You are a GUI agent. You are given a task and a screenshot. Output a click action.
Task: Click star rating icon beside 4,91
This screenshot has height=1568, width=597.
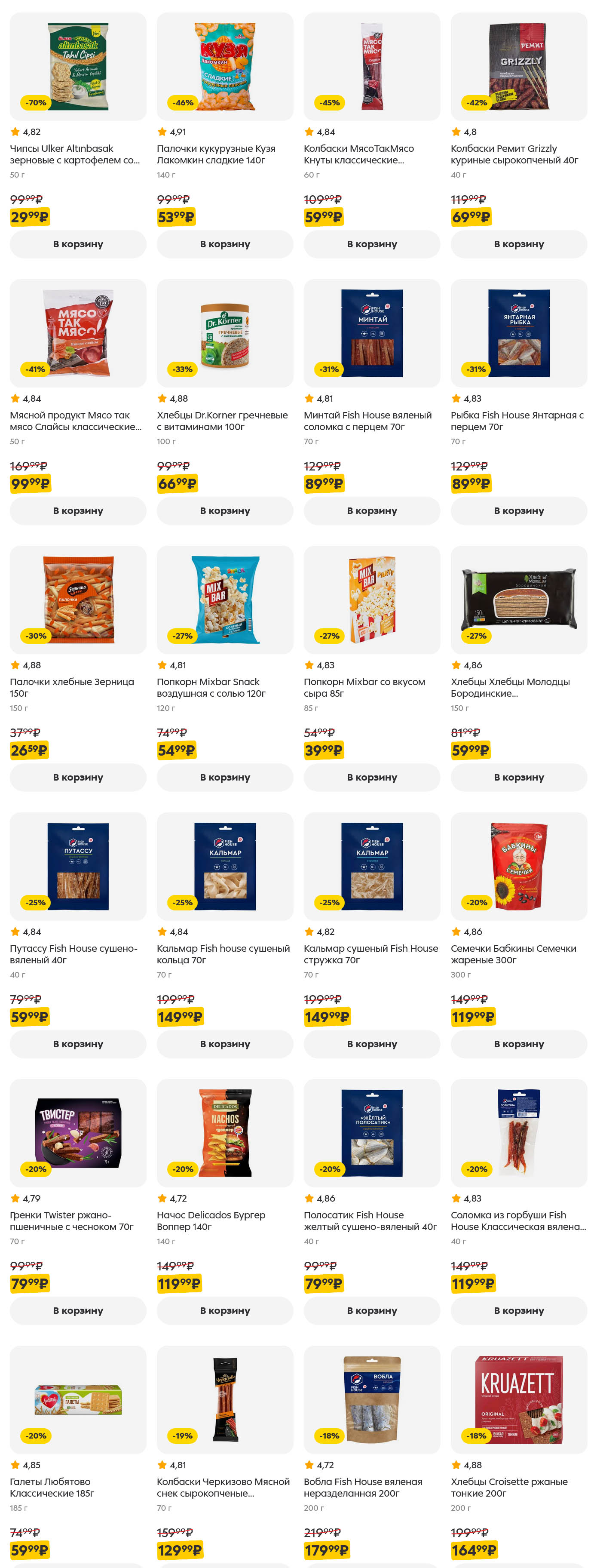(x=162, y=132)
